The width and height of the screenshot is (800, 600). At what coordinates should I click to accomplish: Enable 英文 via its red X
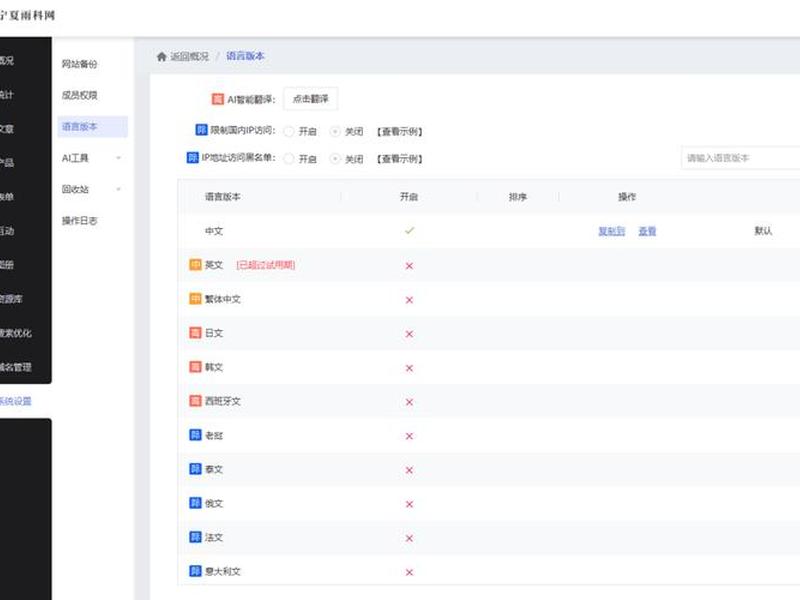point(409,266)
